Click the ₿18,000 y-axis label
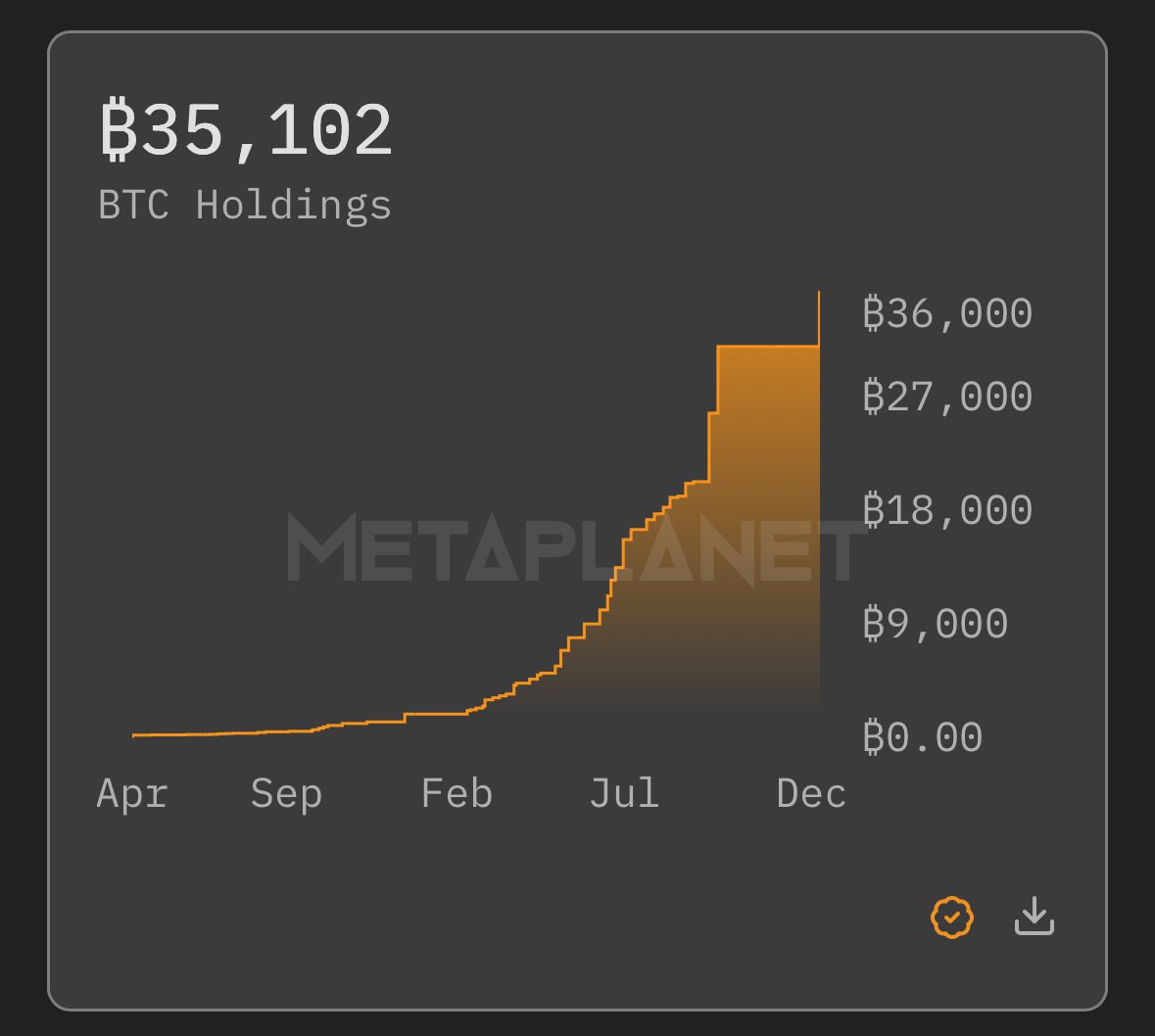The image size is (1155, 1036). [x=947, y=510]
